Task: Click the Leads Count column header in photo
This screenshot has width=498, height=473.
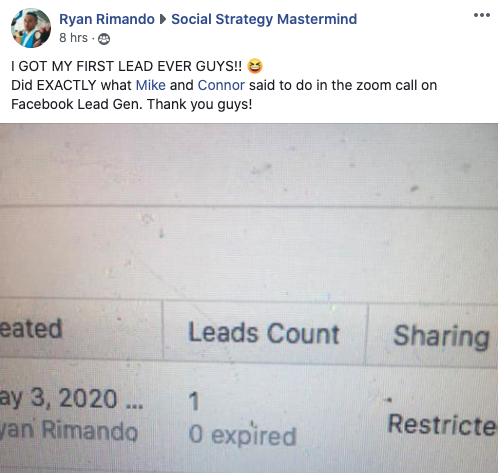Action: click(x=264, y=333)
